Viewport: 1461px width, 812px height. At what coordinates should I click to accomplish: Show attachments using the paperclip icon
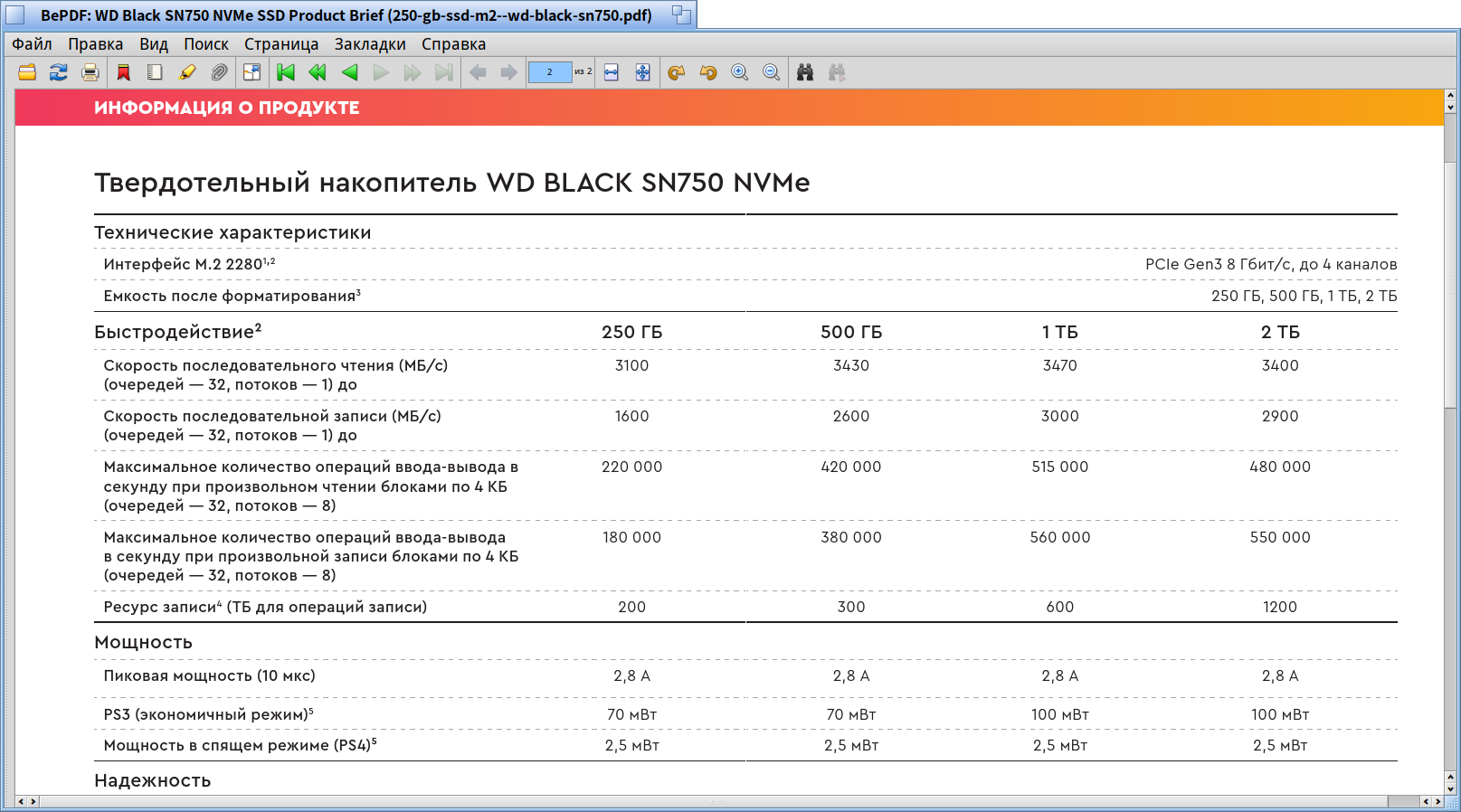click(219, 72)
